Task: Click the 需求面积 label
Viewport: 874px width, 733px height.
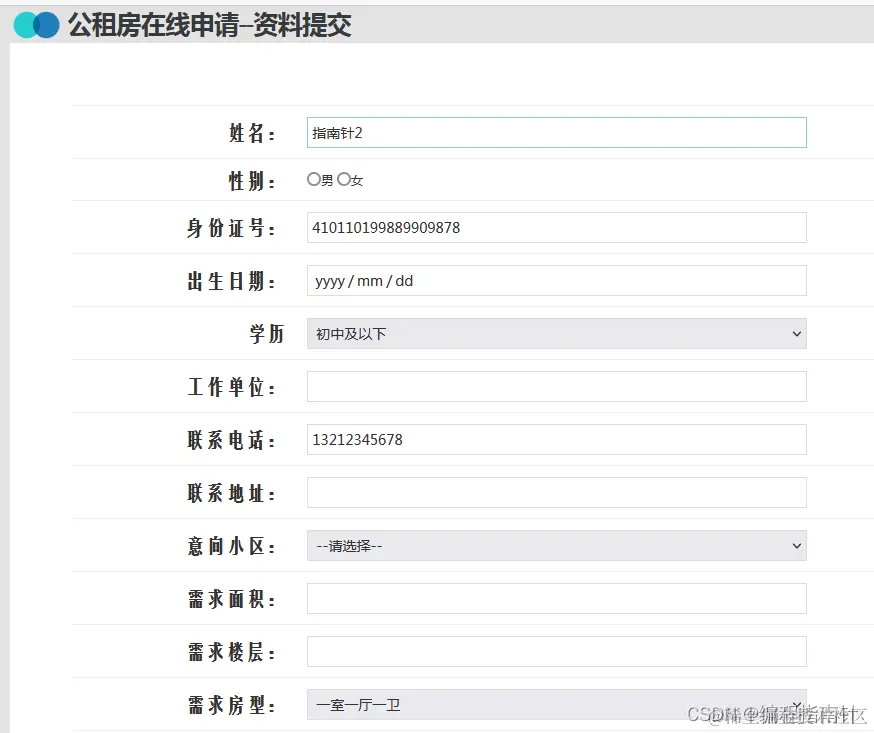Action: tap(231, 599)
